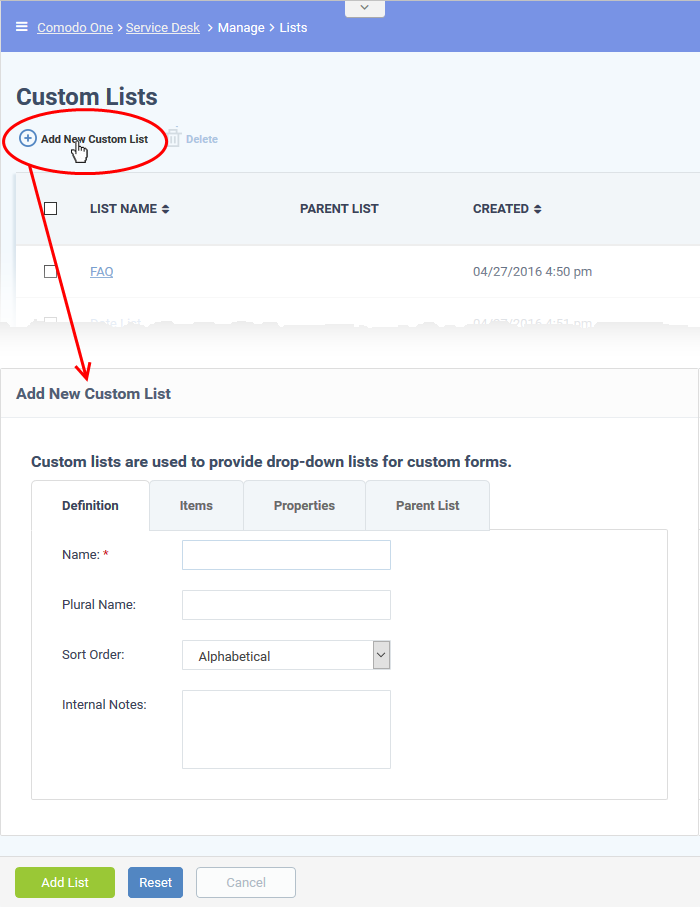The image size is (700, 907).
Task: Focus the Plural Name input field
Action: (286, 604)
